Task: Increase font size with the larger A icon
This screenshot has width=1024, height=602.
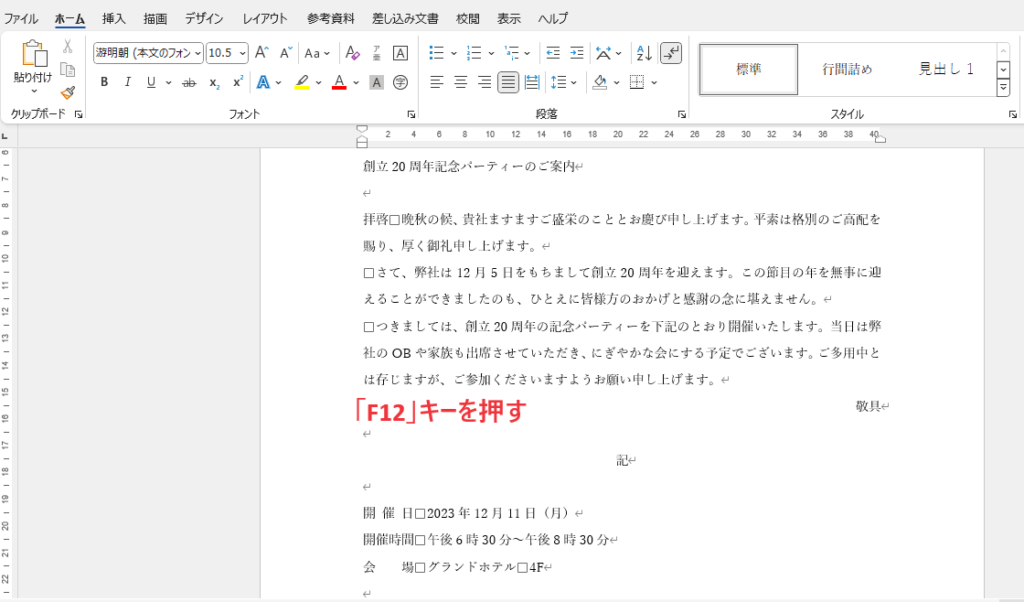Action: coord(261,53)
